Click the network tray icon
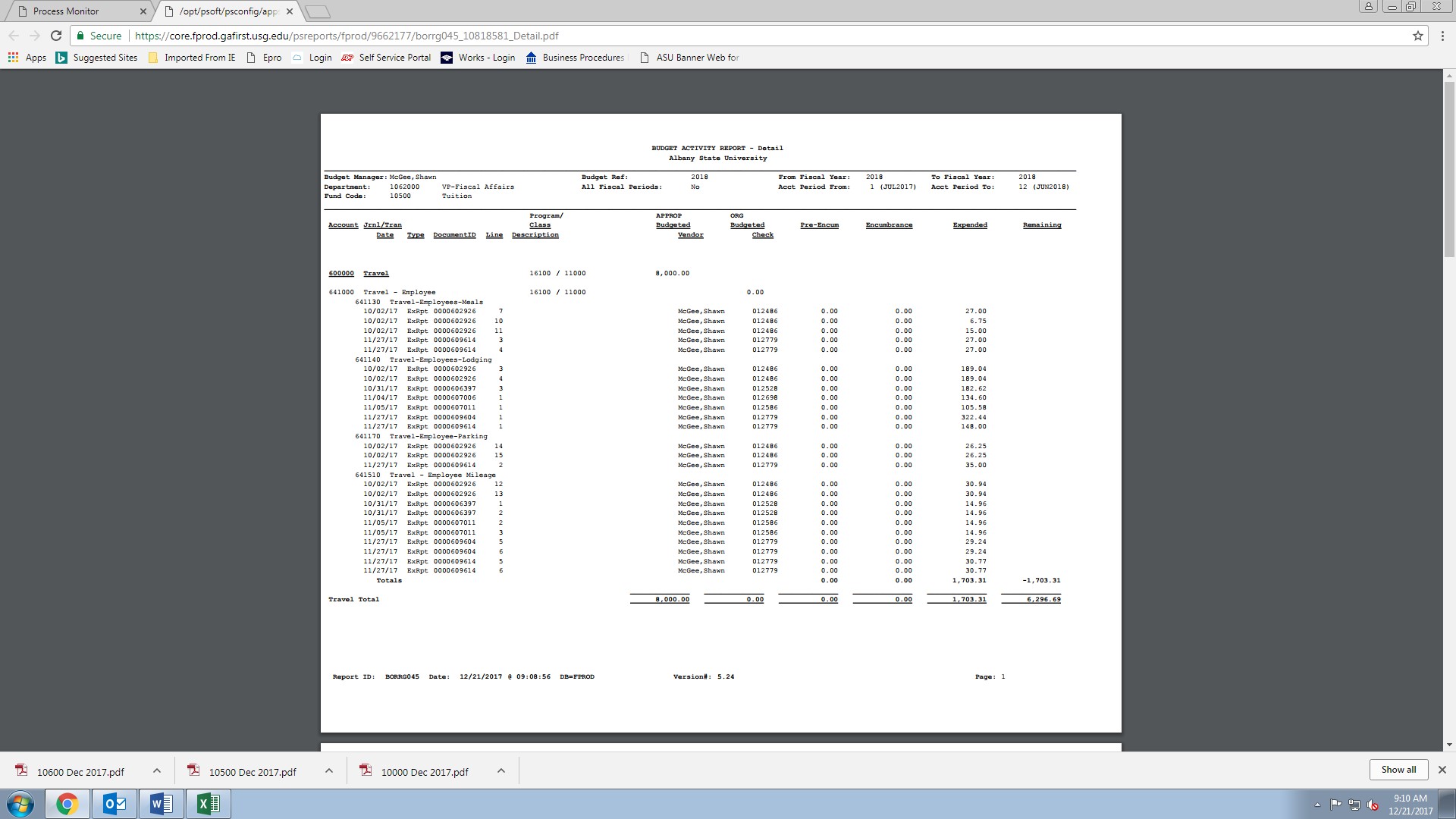This screenshot has height=819, width=1456. (1354, 805)
